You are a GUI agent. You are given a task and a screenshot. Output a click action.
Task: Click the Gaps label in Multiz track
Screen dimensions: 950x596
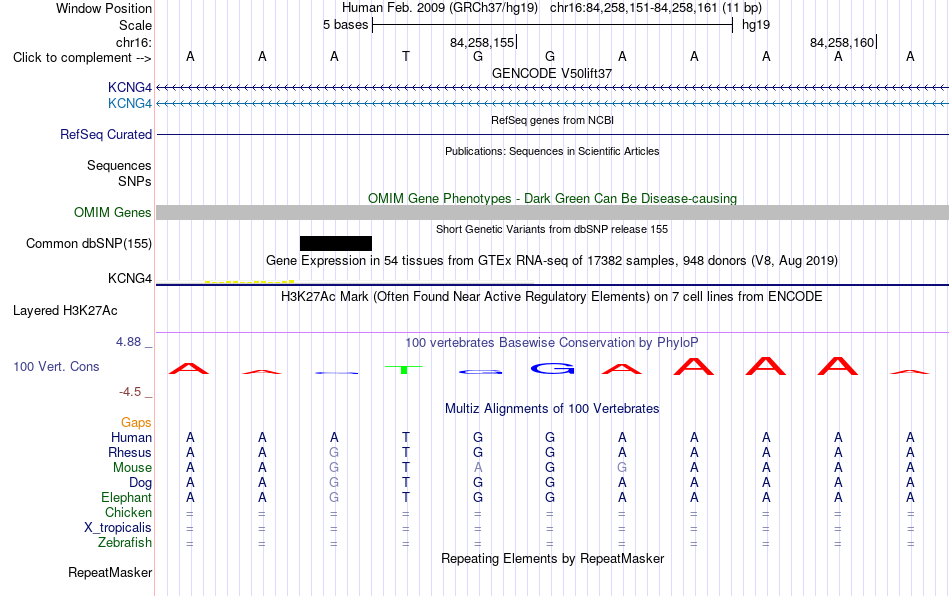tap(136, 423)
